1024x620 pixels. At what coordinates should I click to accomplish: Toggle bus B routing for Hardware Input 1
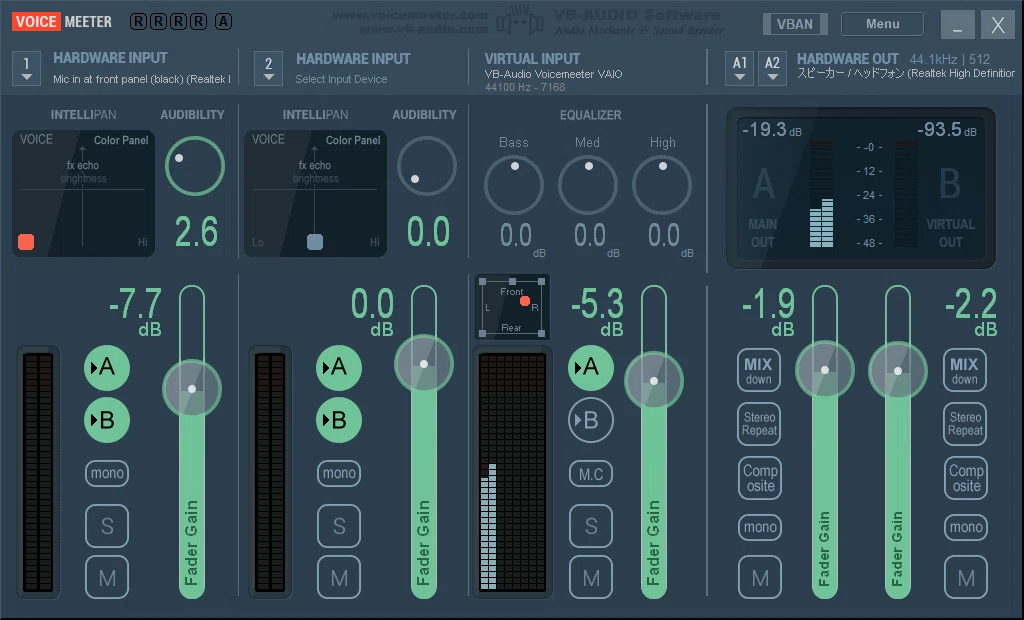[x=106, y=420]
